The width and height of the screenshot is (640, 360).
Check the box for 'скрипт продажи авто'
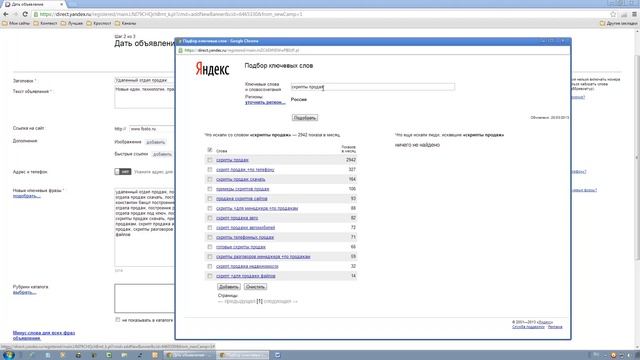[x=210, y=218]
